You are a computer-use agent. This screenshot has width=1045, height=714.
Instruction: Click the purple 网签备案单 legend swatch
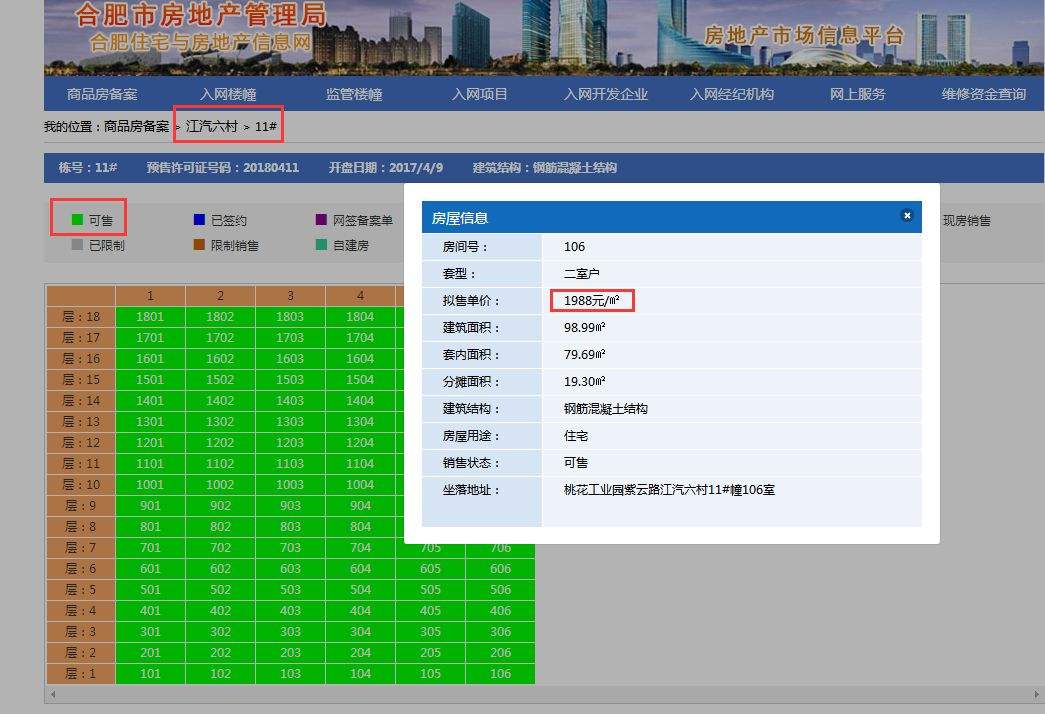point(321,219)
